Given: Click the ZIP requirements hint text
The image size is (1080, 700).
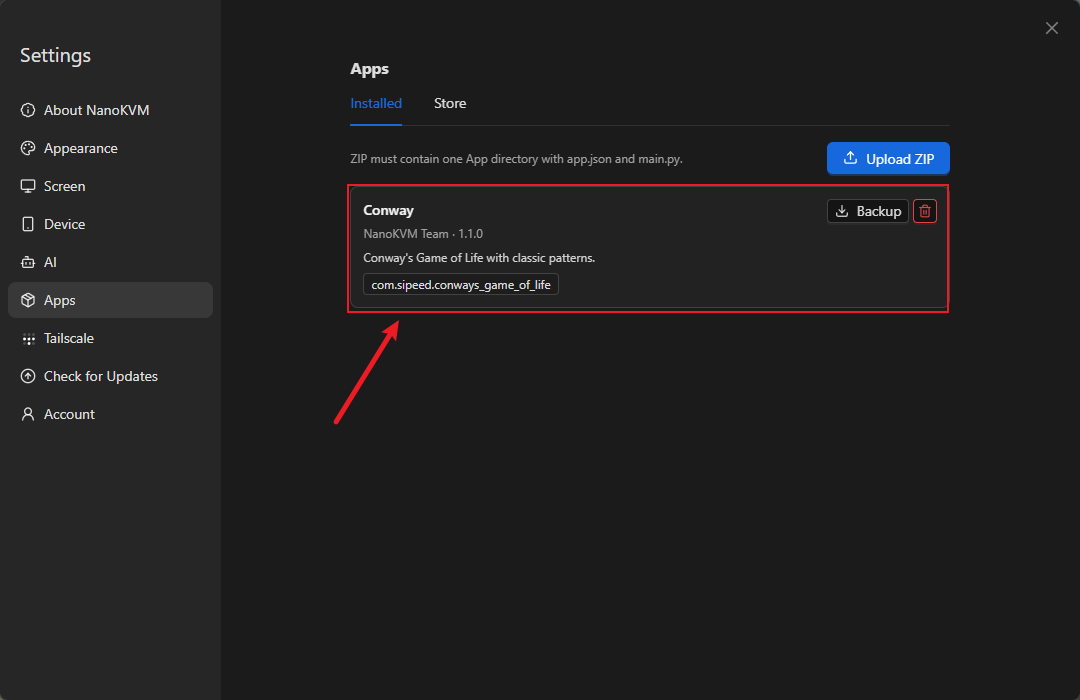Looking at the screenshot, I should tap(517, 158).
